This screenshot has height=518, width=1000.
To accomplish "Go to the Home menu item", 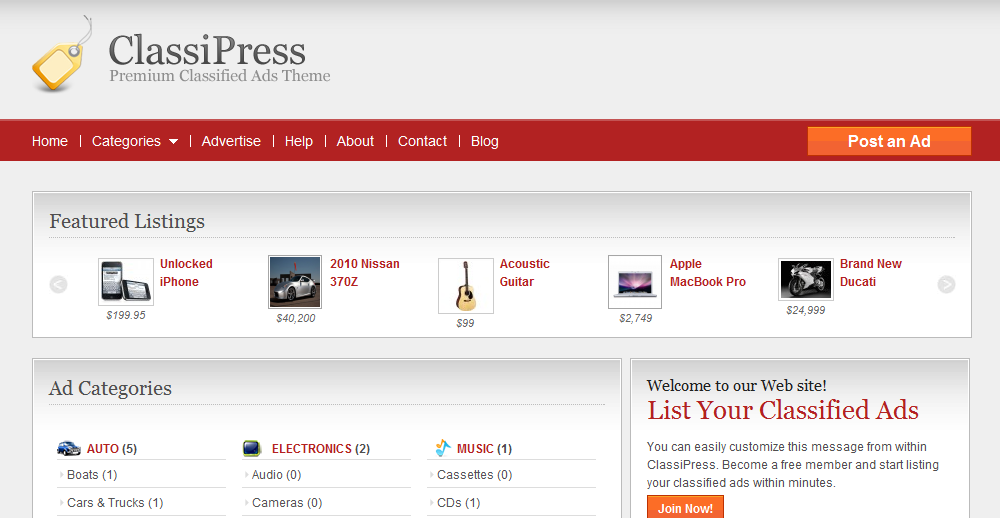I will [x=50, y=141].
